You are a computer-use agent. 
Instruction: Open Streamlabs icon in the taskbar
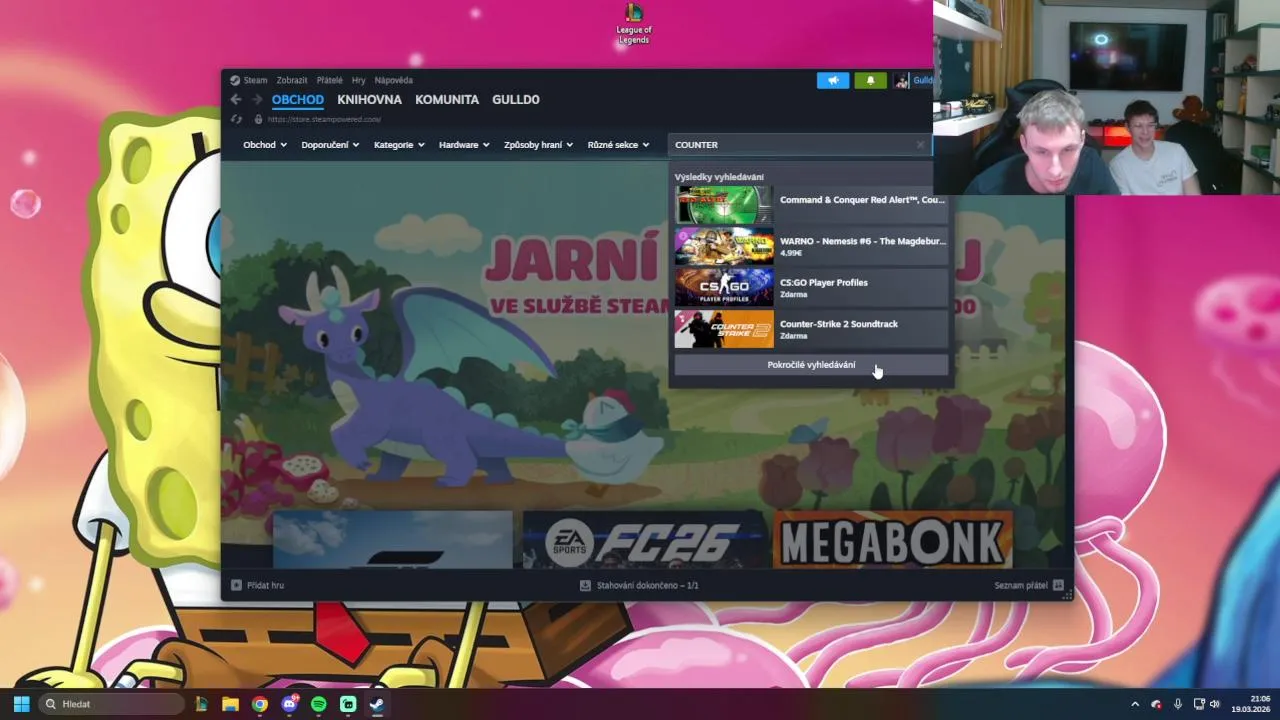(x=348, y=704)
